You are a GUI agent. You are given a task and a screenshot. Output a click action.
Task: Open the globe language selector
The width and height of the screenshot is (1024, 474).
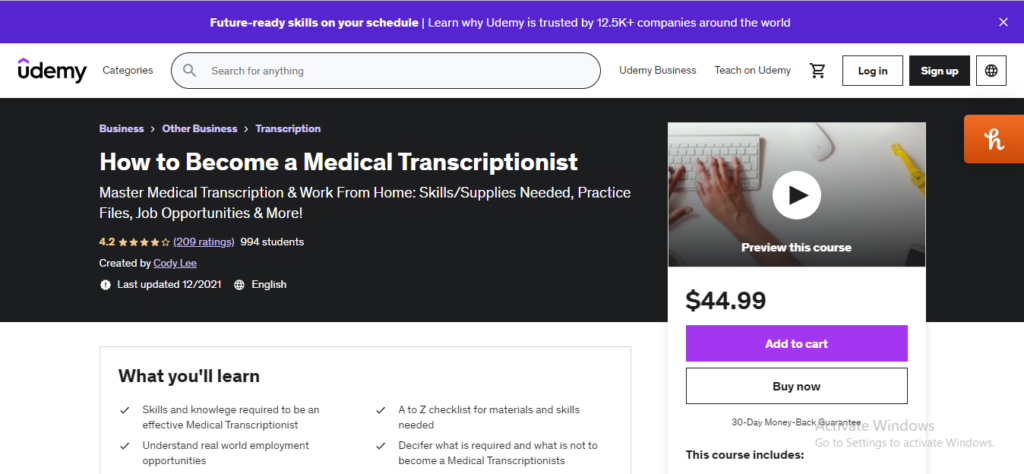coord(991,71)
